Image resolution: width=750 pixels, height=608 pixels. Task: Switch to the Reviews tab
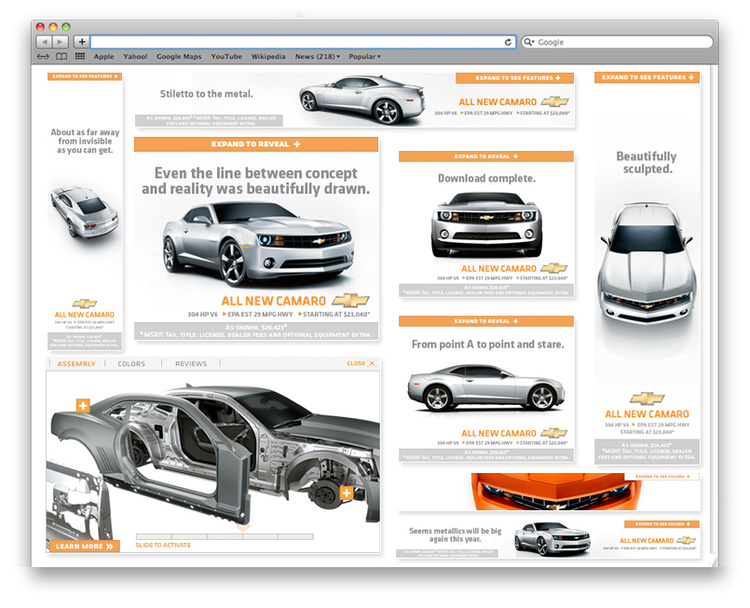pyautogui.click(x=191, y=364)
